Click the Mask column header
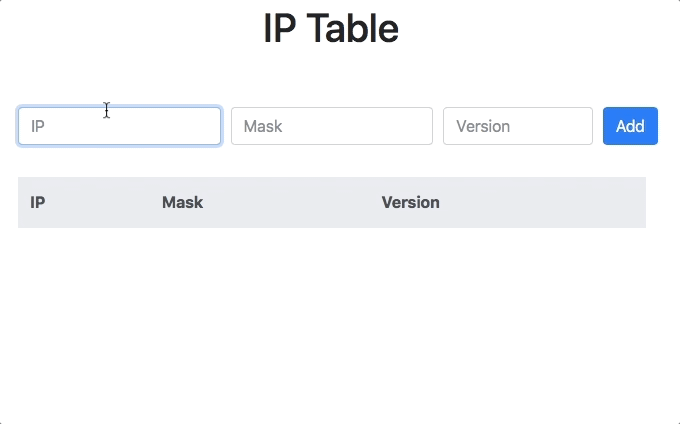 [x=183, y=202]
